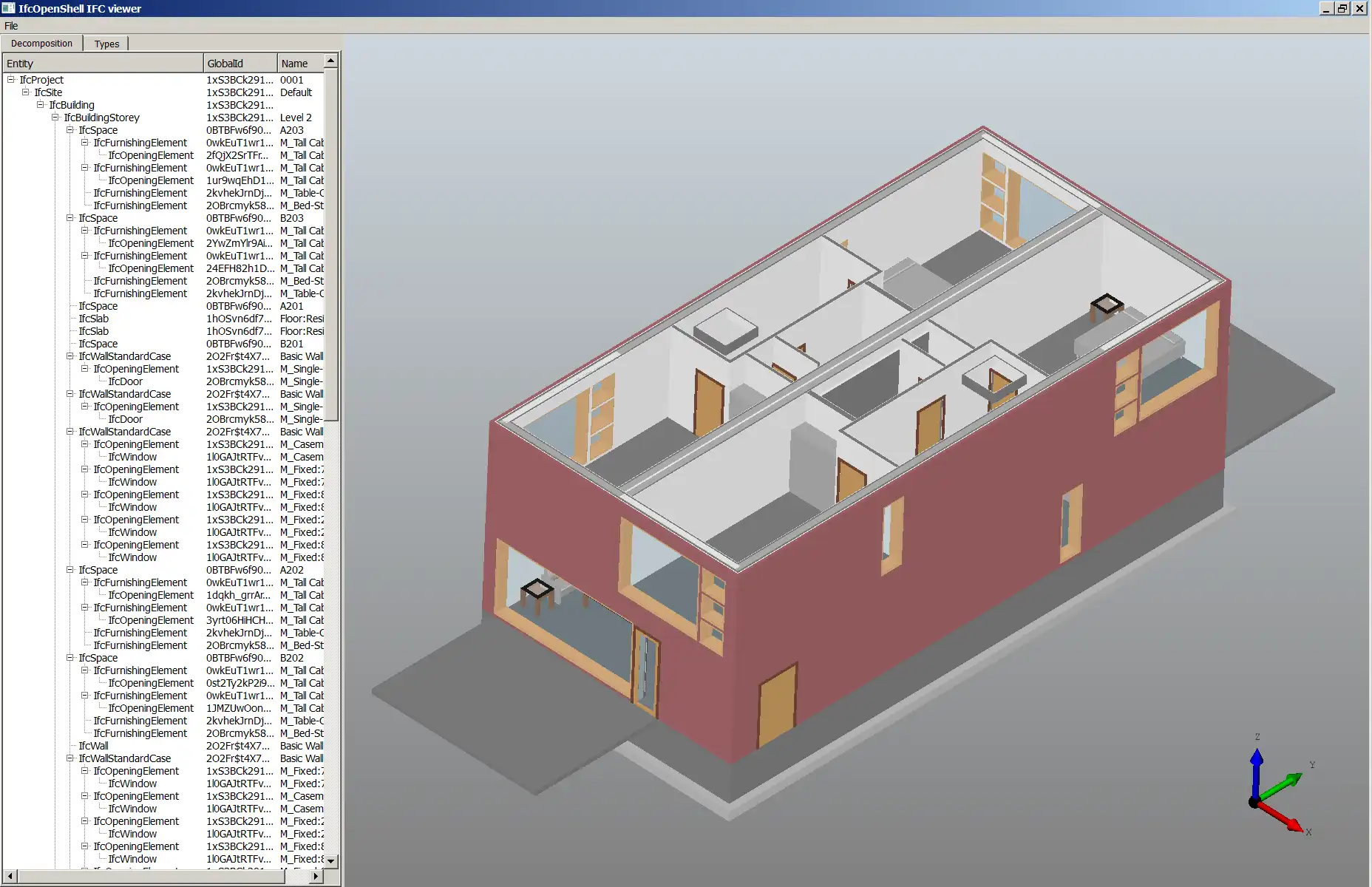
Task: Collapse the IfcSite tree node
Action: click(26, 92)
